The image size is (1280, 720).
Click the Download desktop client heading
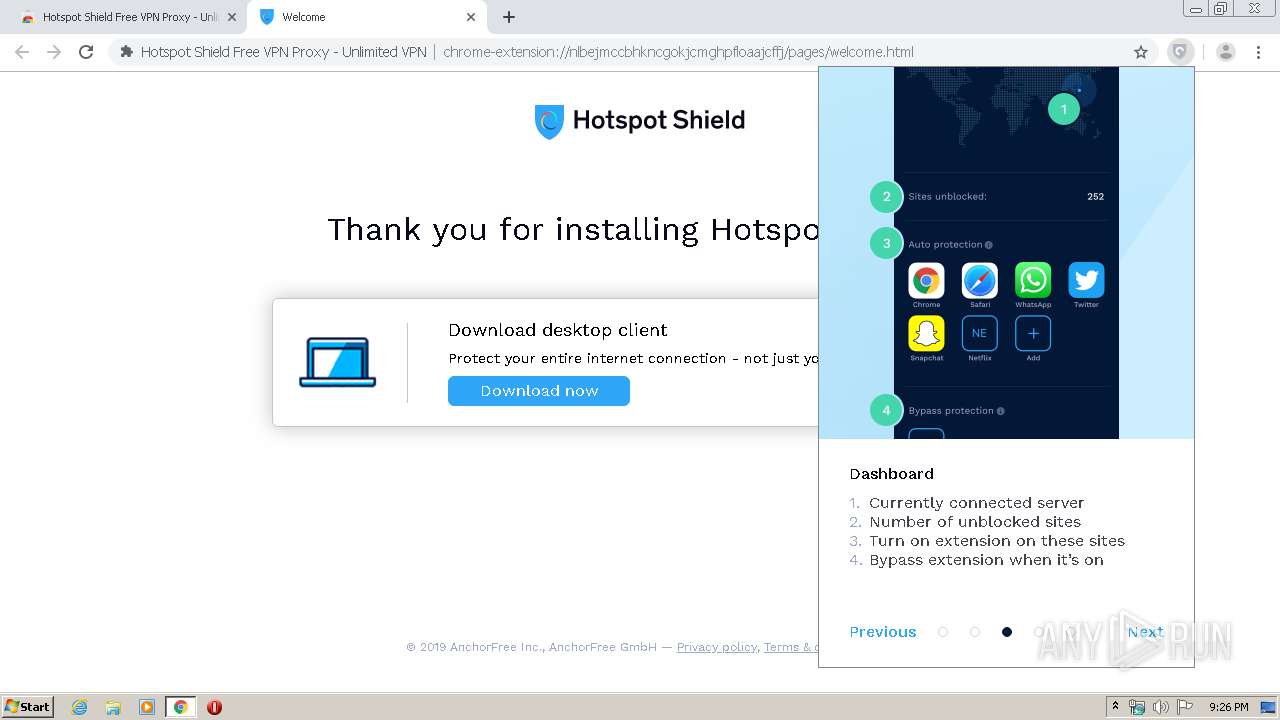click(558, 330)
